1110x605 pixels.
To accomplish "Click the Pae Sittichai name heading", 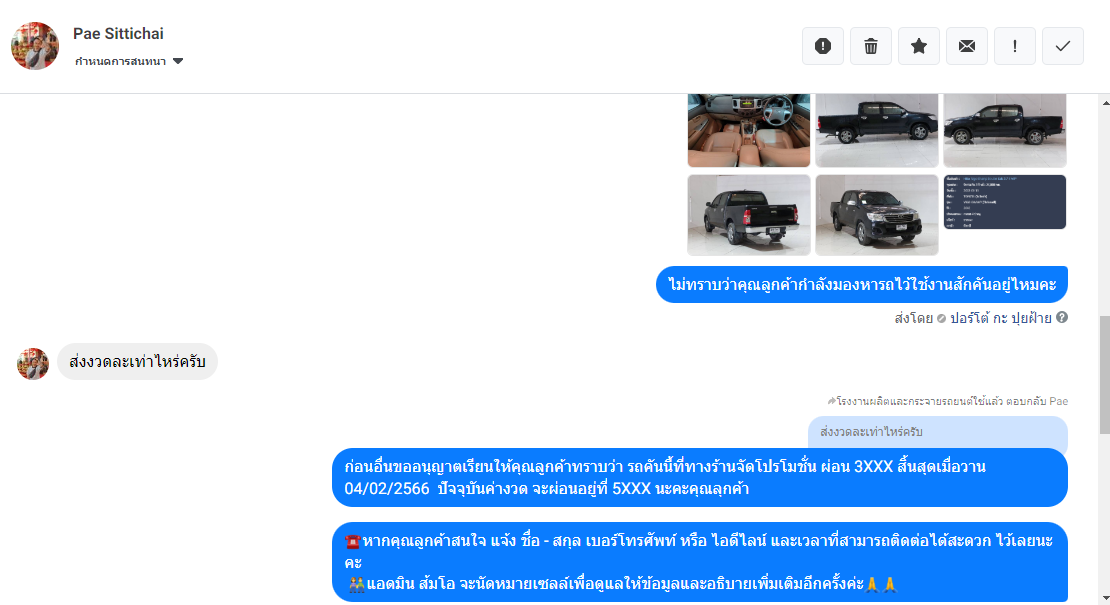I will 118,34.
